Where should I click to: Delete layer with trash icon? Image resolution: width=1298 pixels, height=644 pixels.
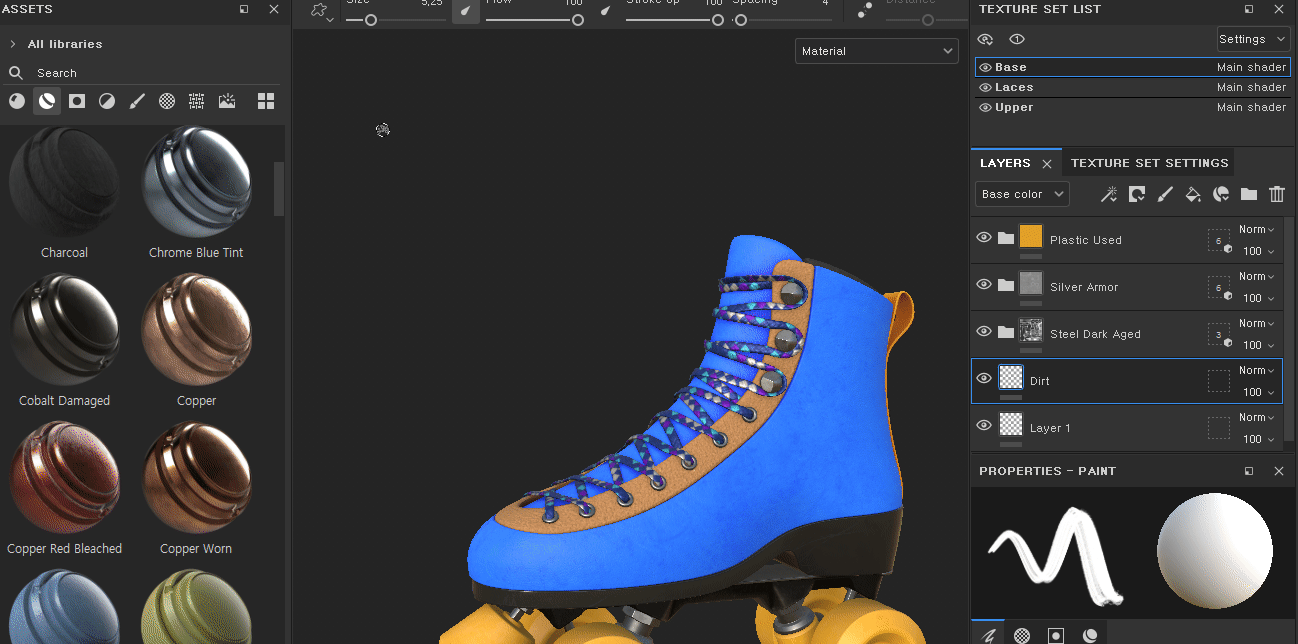tap(1277, 194)
